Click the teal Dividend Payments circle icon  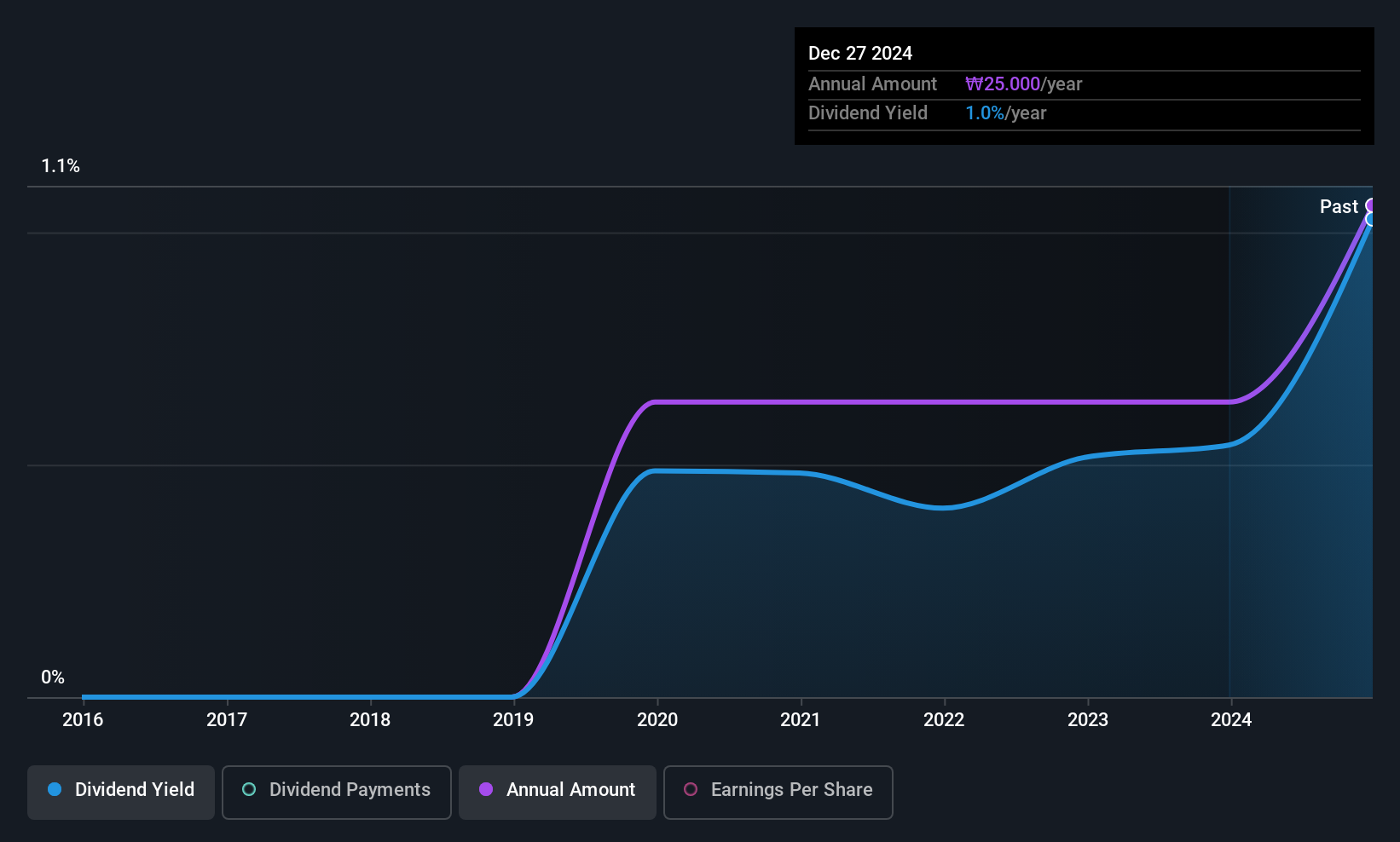click(249, 789)
